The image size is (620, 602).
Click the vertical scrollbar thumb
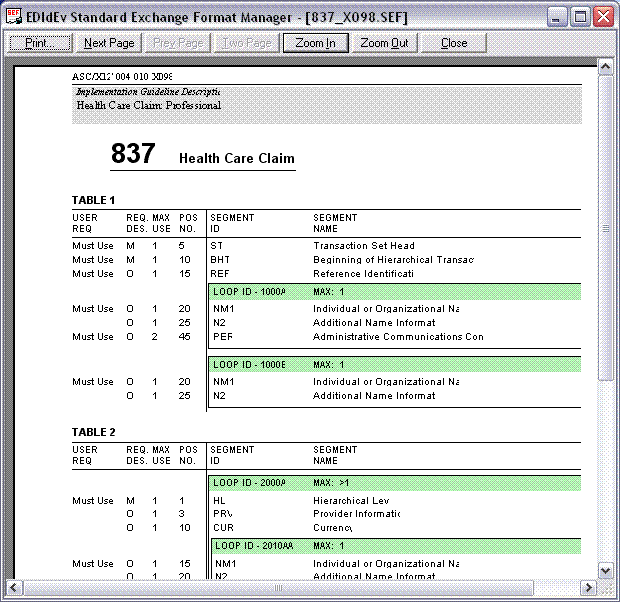point(605,228)
